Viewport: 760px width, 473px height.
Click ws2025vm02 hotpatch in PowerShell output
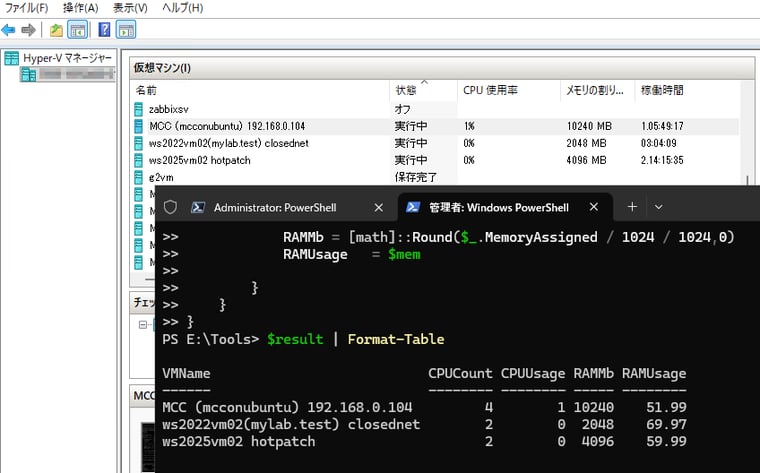tap(238, 441)
